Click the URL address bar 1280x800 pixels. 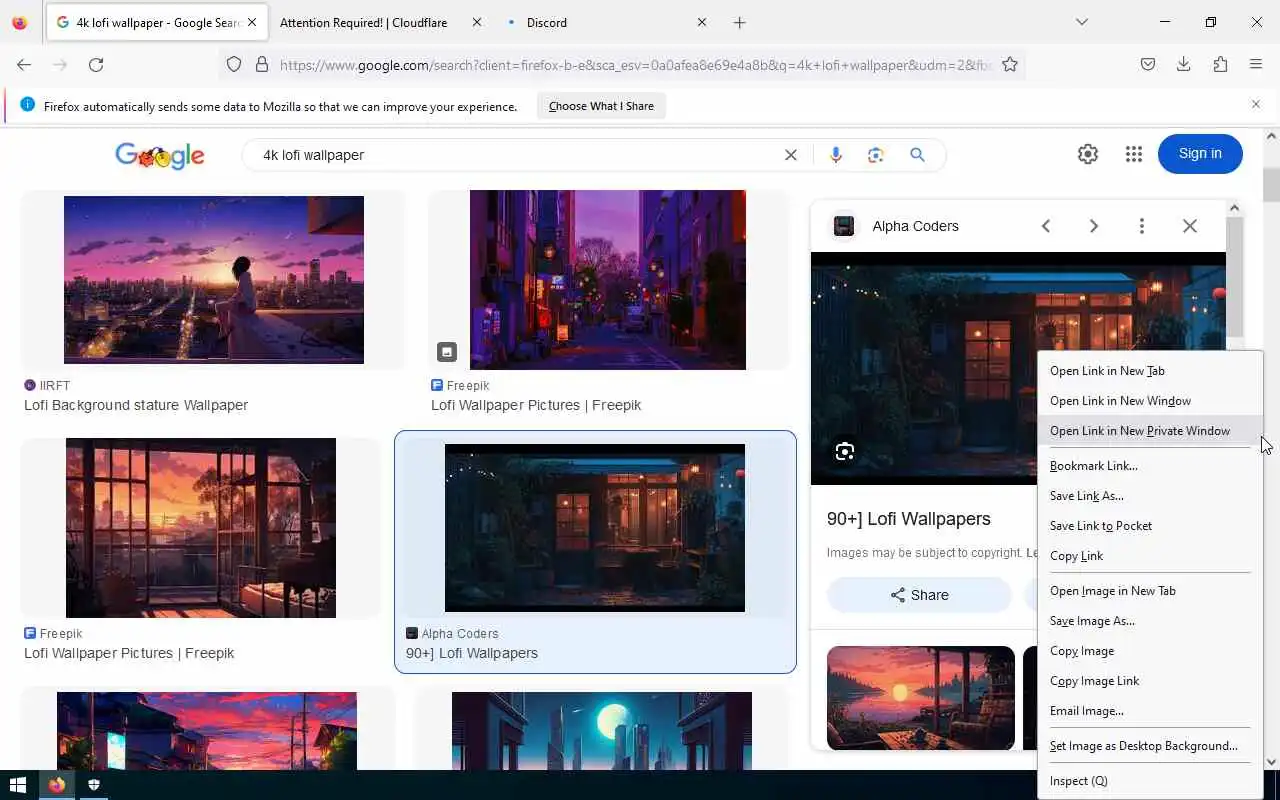tap(635, 65)
